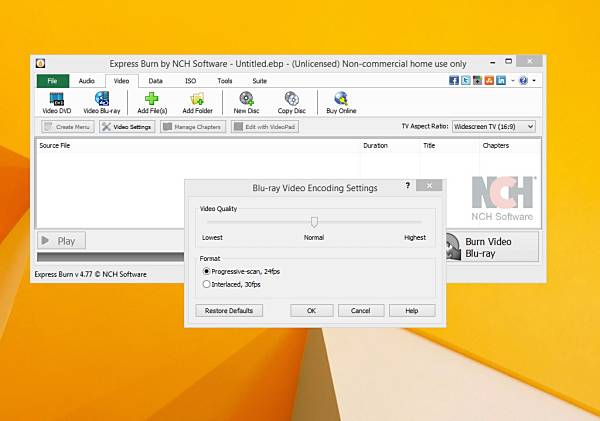Open the Buy Online globe icon

click(x=341, y=98)
